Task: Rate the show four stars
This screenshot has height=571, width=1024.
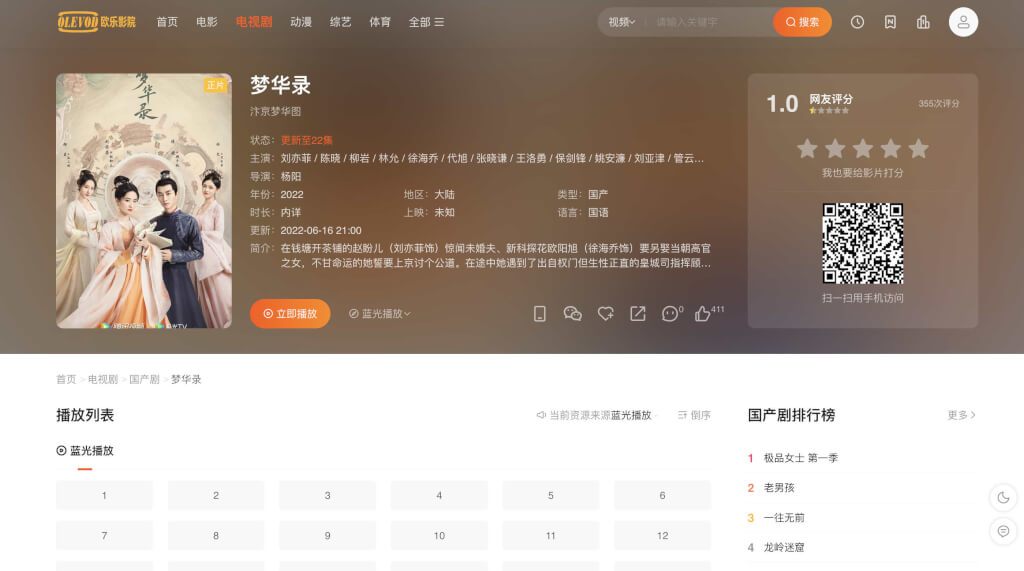Action: [891, 149]
